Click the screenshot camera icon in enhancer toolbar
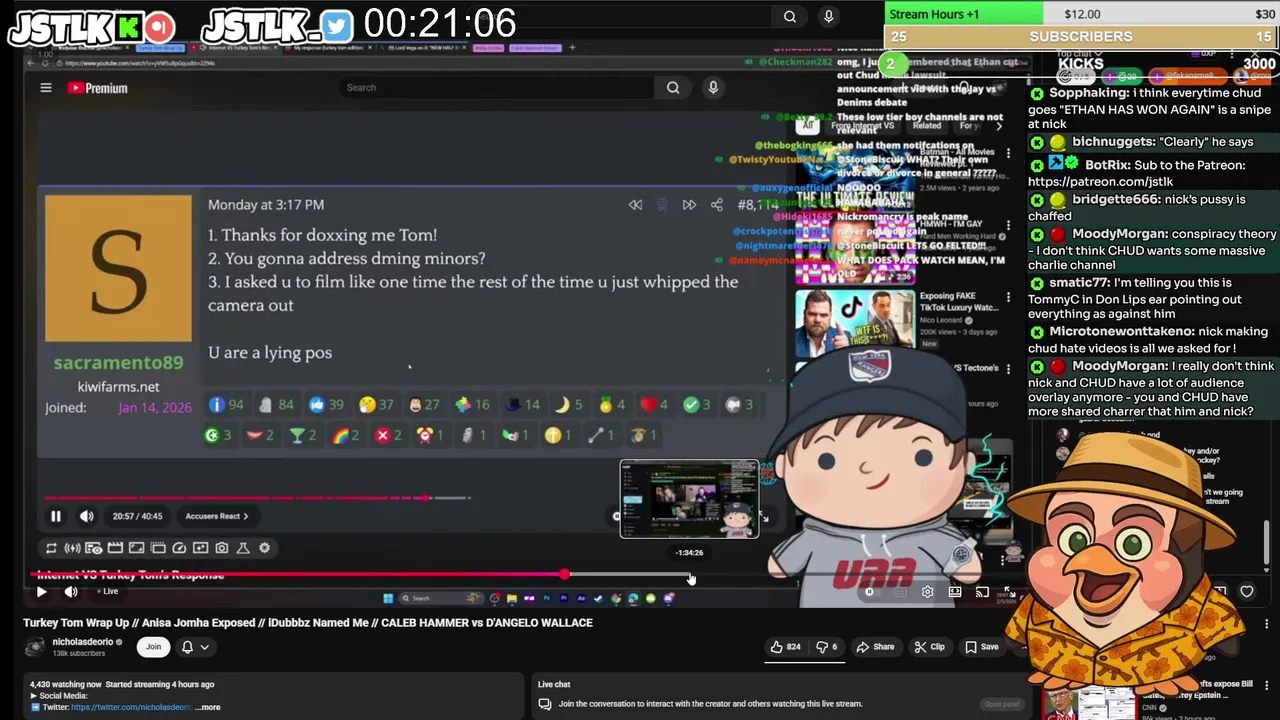1280x720 pixels. tap(222, 548)
